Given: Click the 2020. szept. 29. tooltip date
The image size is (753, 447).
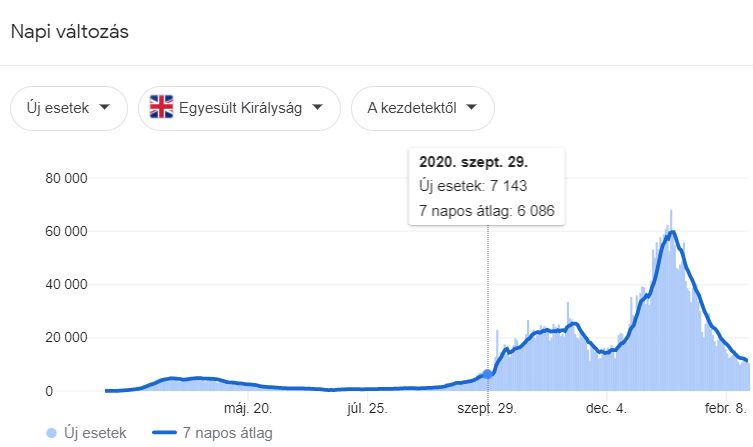Looking at the screenshot, I should pos(475,161).
